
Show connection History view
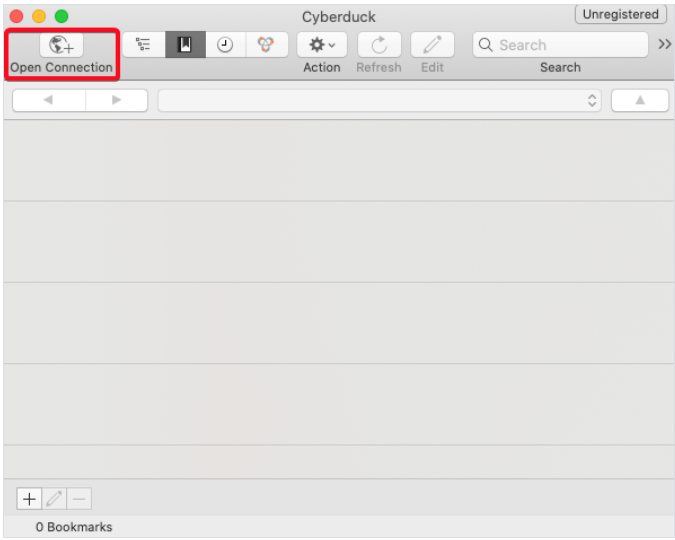pos(225,44)
